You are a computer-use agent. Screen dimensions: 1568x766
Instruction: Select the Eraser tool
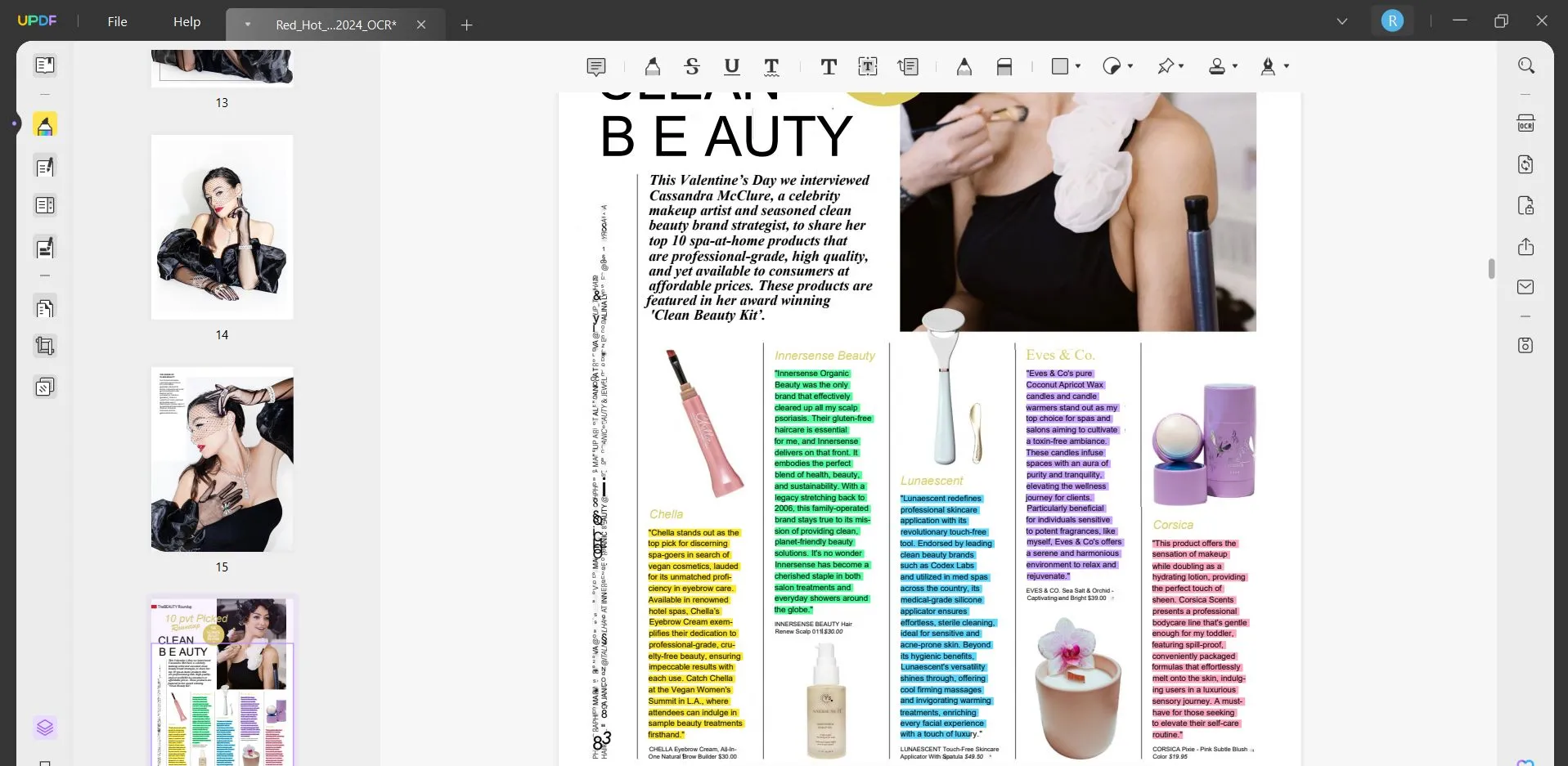point(1004,67)
